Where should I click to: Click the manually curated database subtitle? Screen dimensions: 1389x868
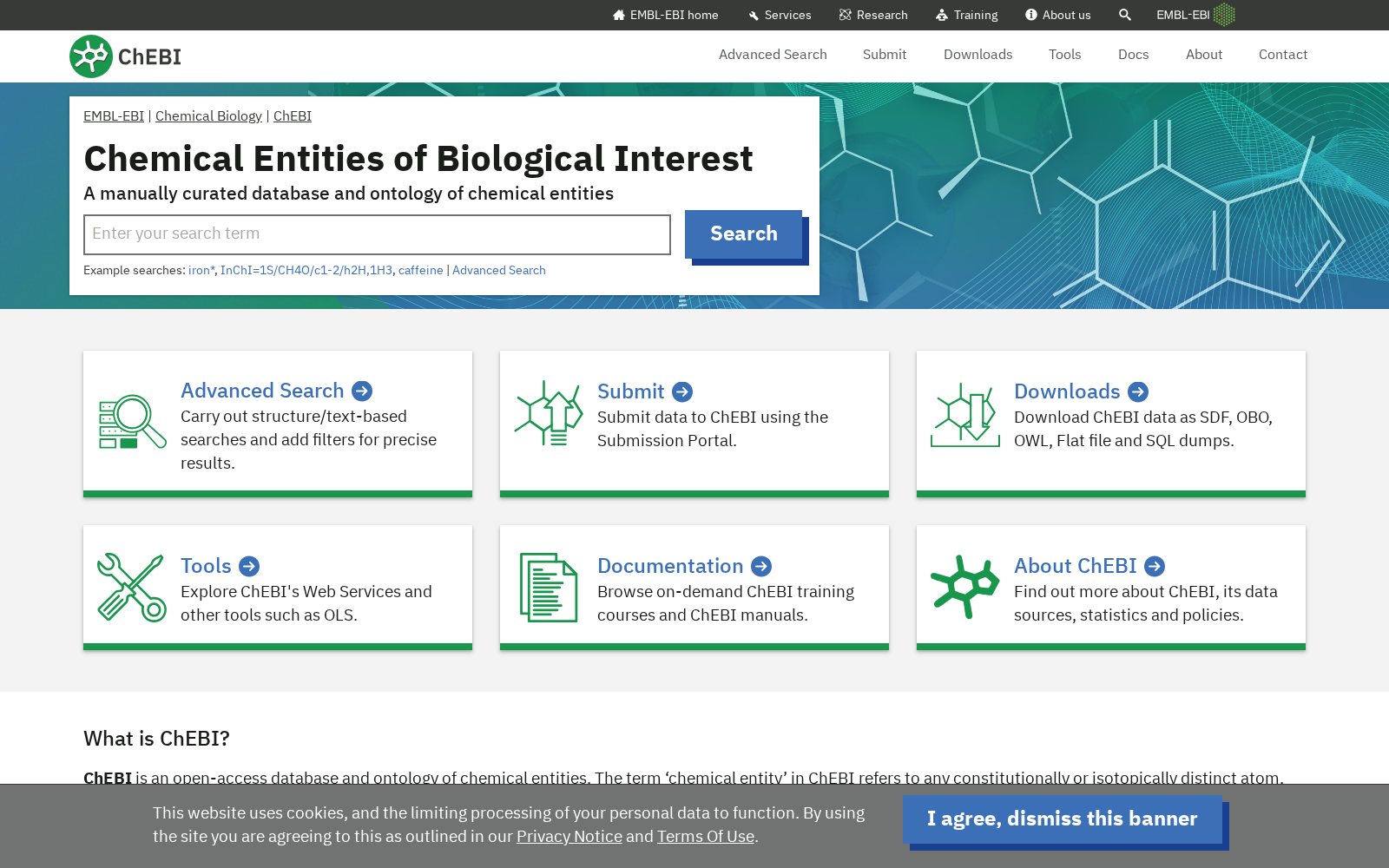coord(348,194)
